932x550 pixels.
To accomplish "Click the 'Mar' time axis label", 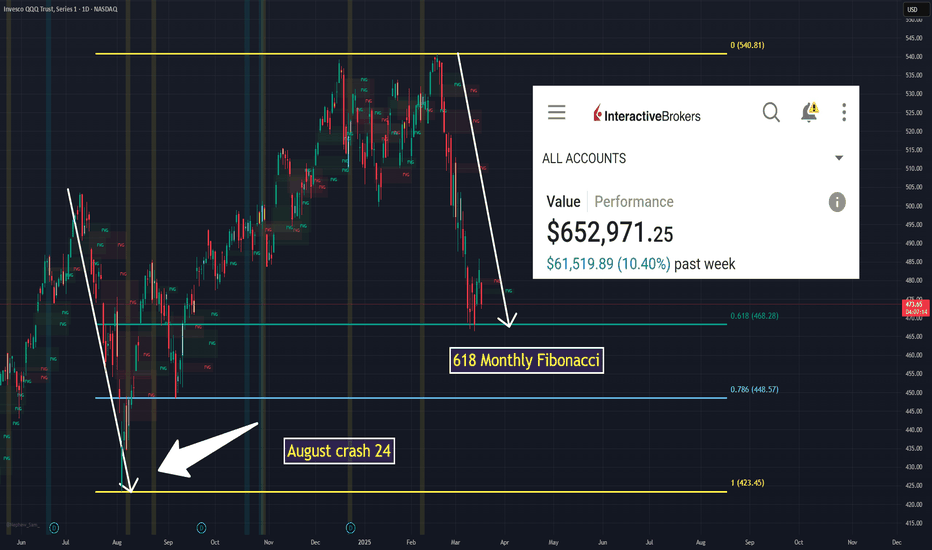I will pyautogui.click(x=455, y=542).
